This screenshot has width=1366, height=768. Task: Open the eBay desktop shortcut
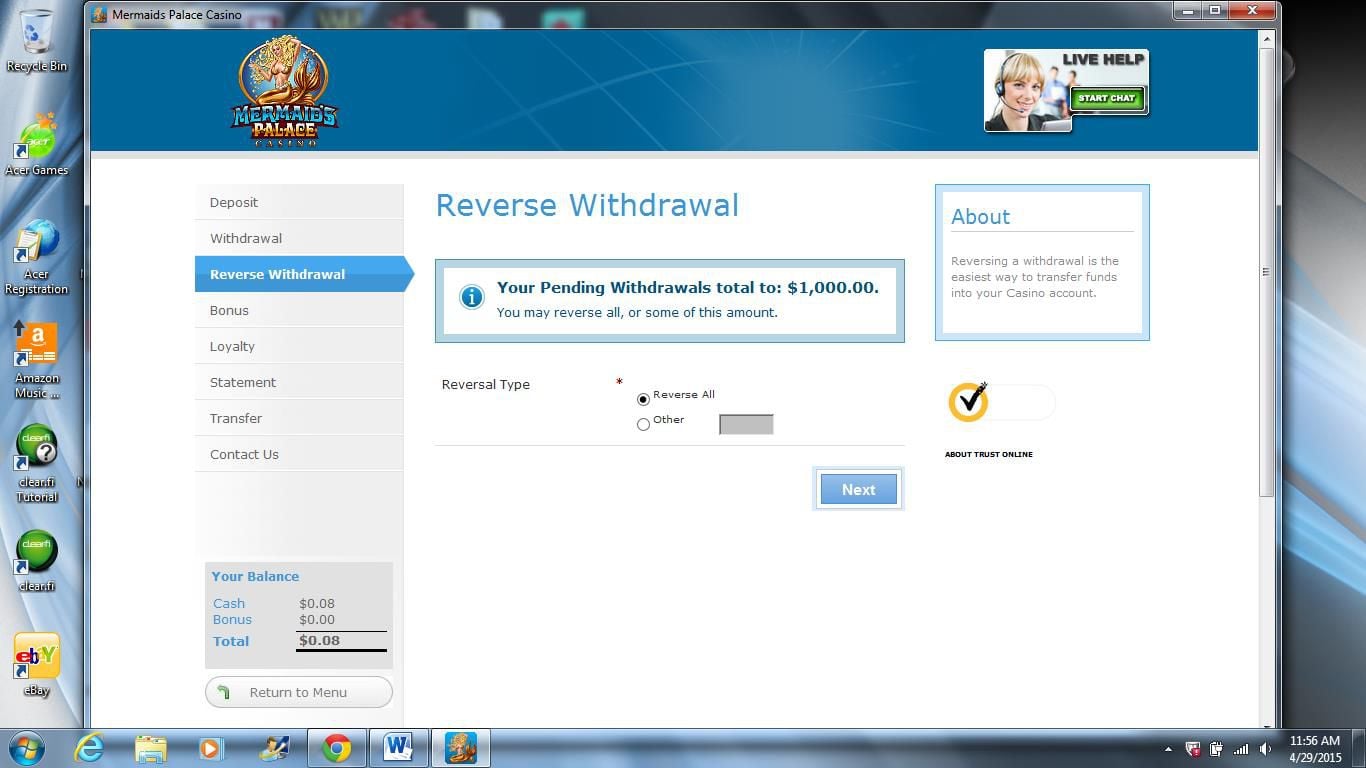[x=37, y=665]
